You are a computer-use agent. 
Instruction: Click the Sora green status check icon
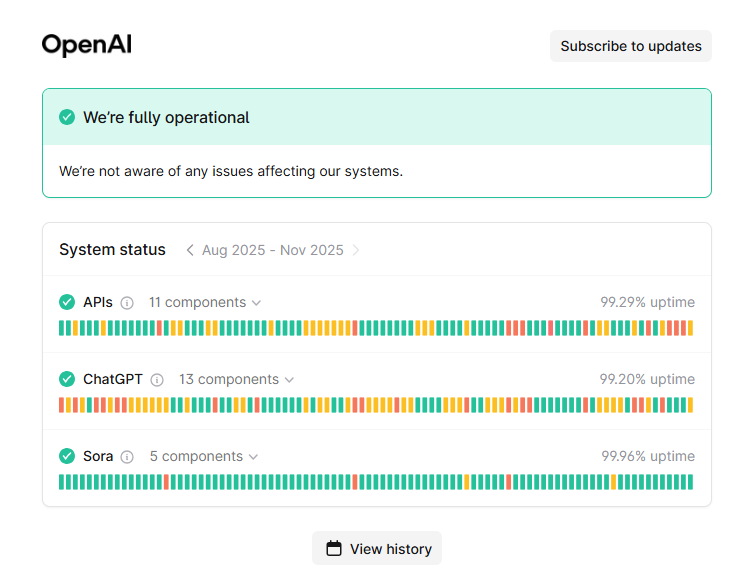[x=67, y=456]
